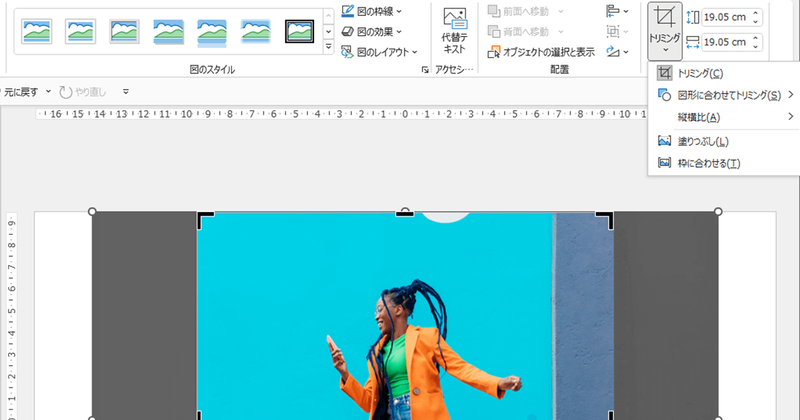Click top-left picture sizing handle circle

(92, 211)
